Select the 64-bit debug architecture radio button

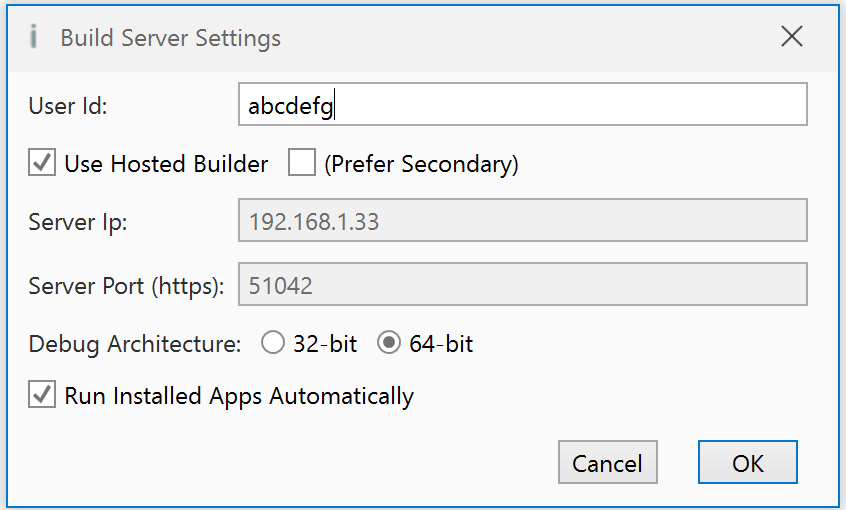(x=389, y=344)
